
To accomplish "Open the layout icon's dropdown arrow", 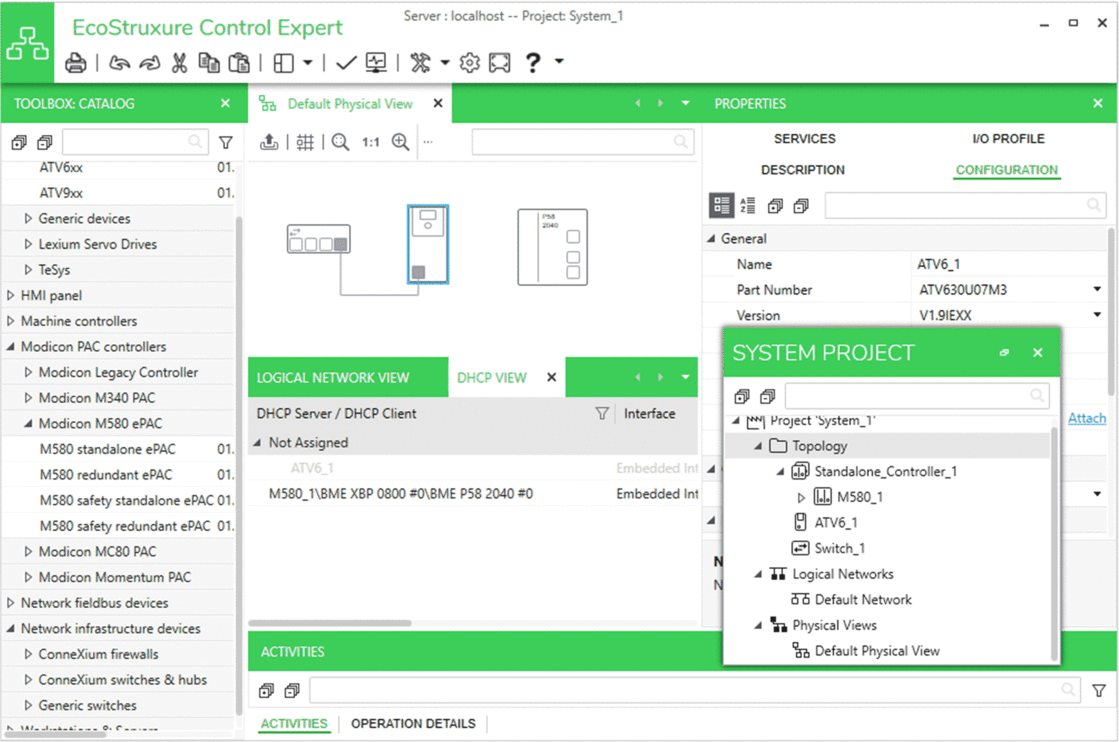I will point(308,63).
